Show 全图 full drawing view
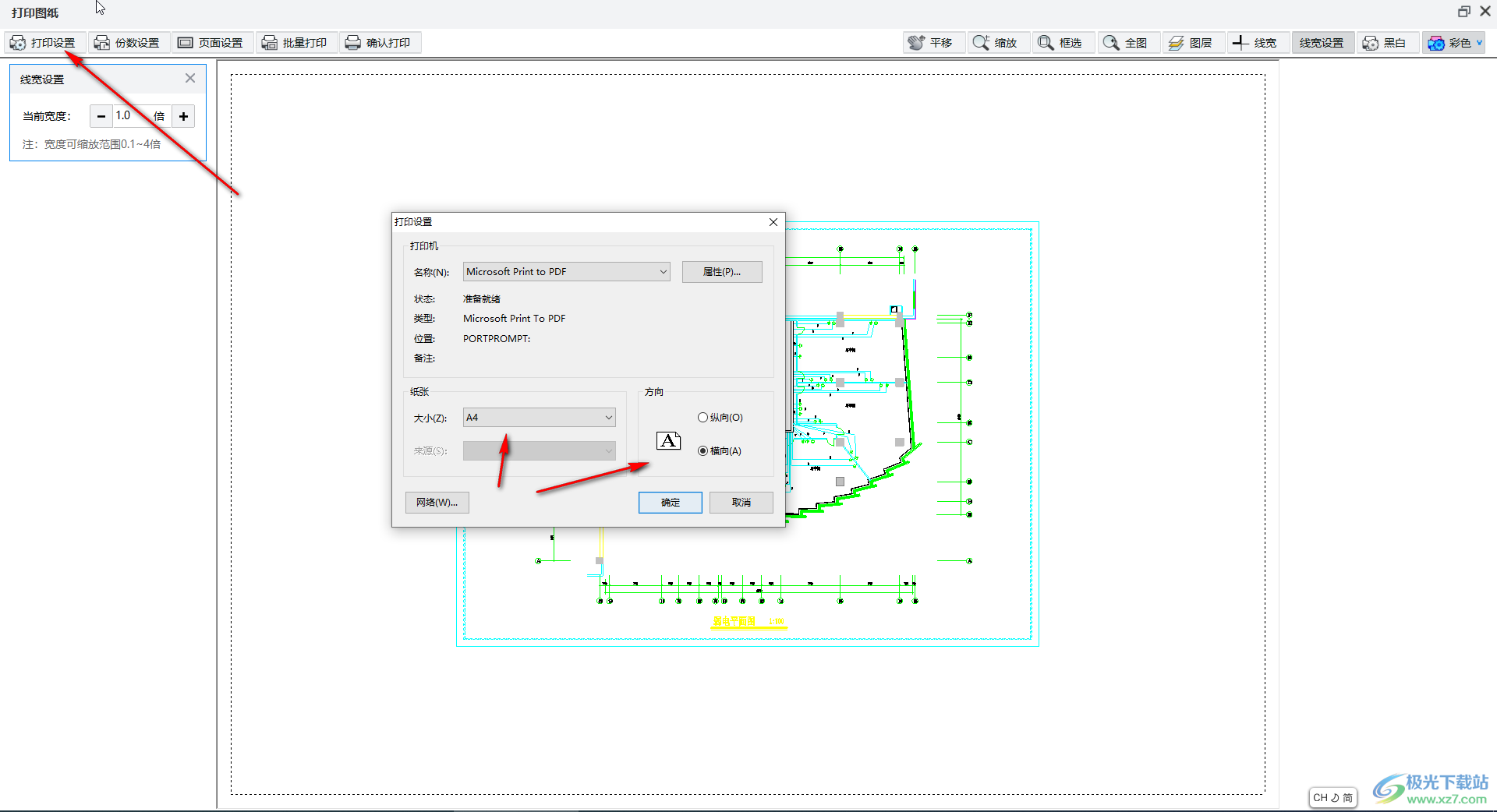The width and height of the screenshot is (1497, 812). point(1128,43)
